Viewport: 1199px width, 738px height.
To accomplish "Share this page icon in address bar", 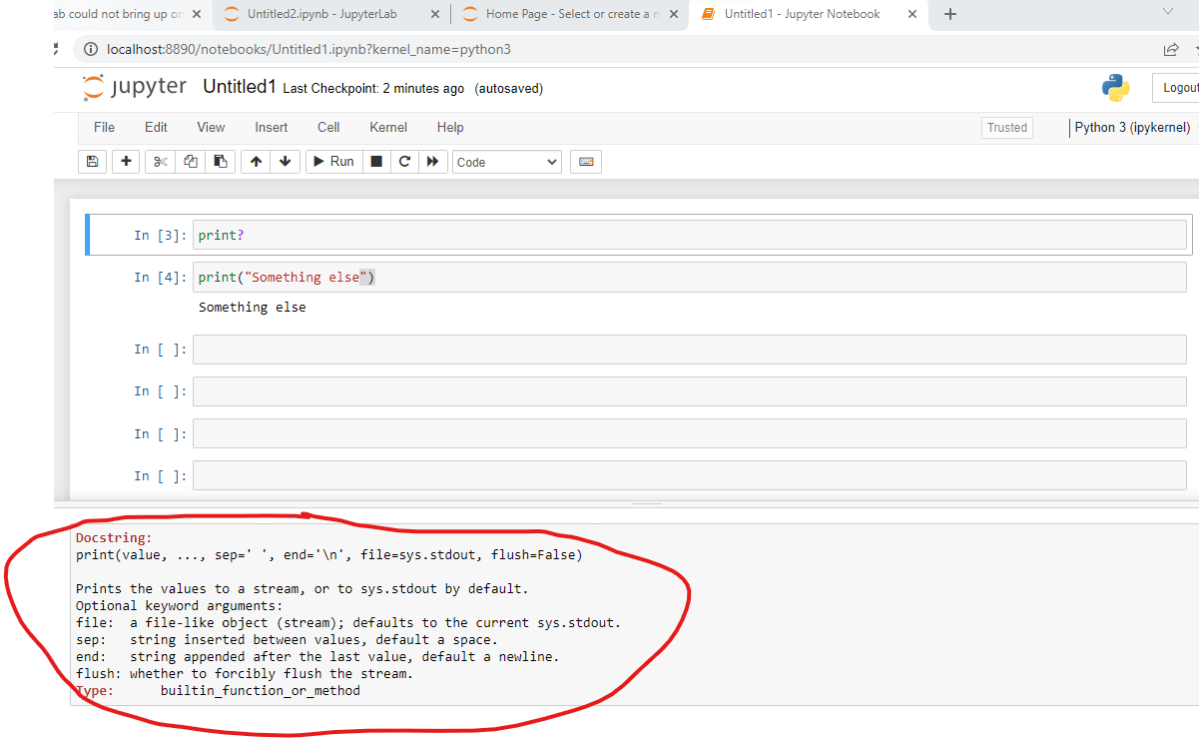I will coord(1171,50).
